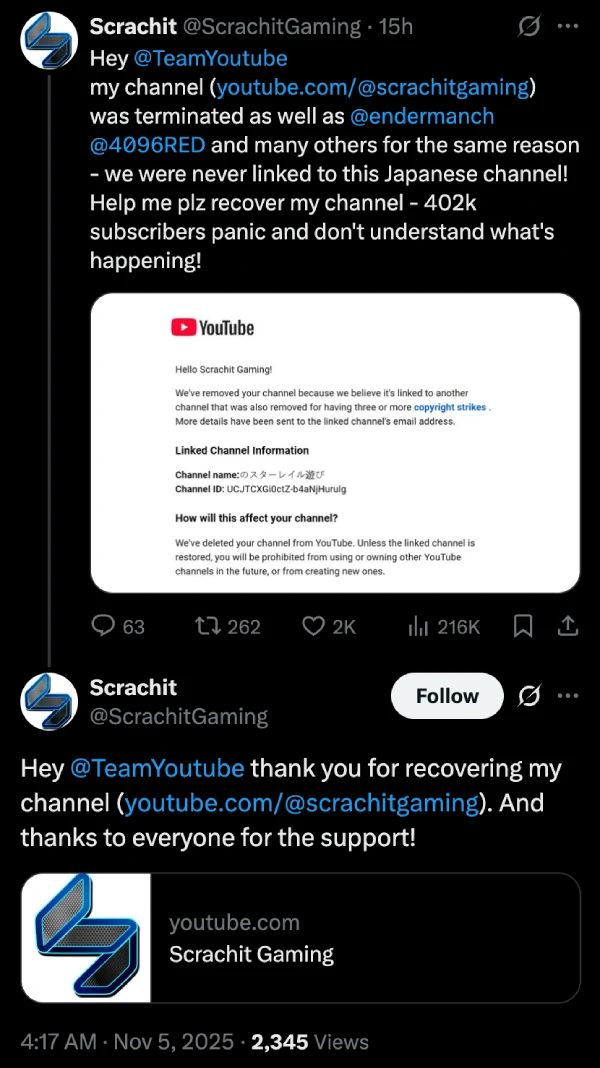Open Grok icon beside Follow button
The height and width of the screenshot is (1068, 600).
coord(530,696)
